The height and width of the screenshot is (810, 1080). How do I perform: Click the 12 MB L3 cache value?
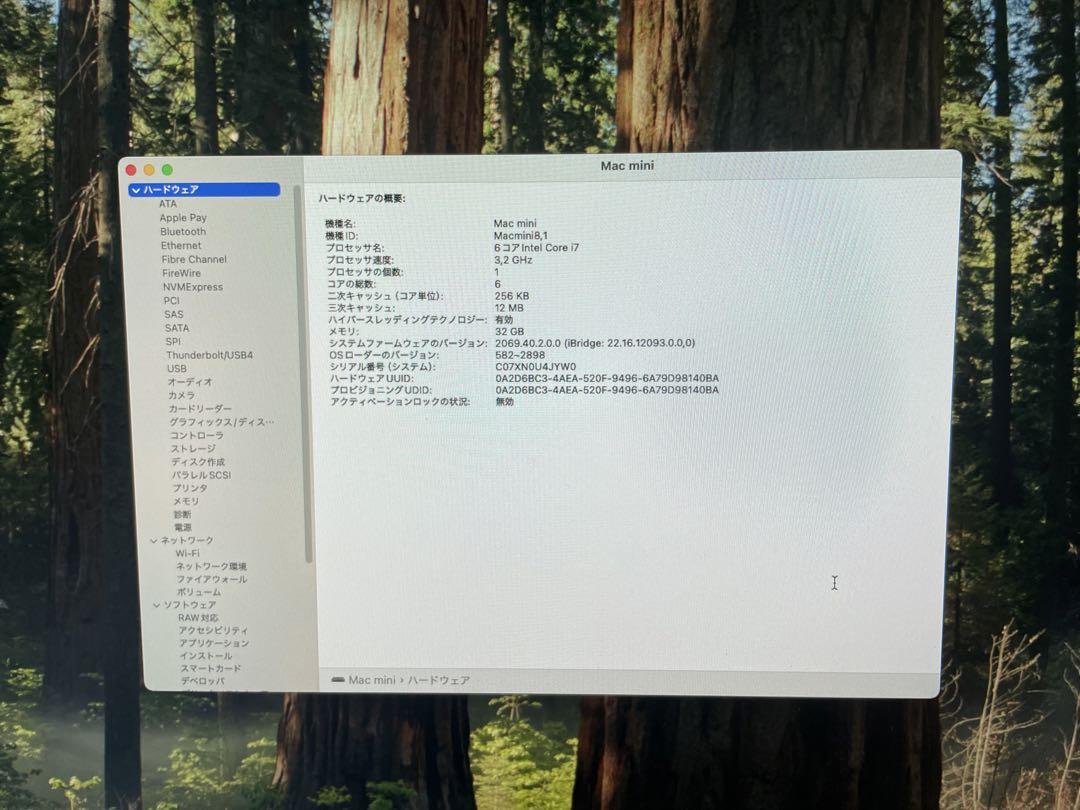pos(509,308)
